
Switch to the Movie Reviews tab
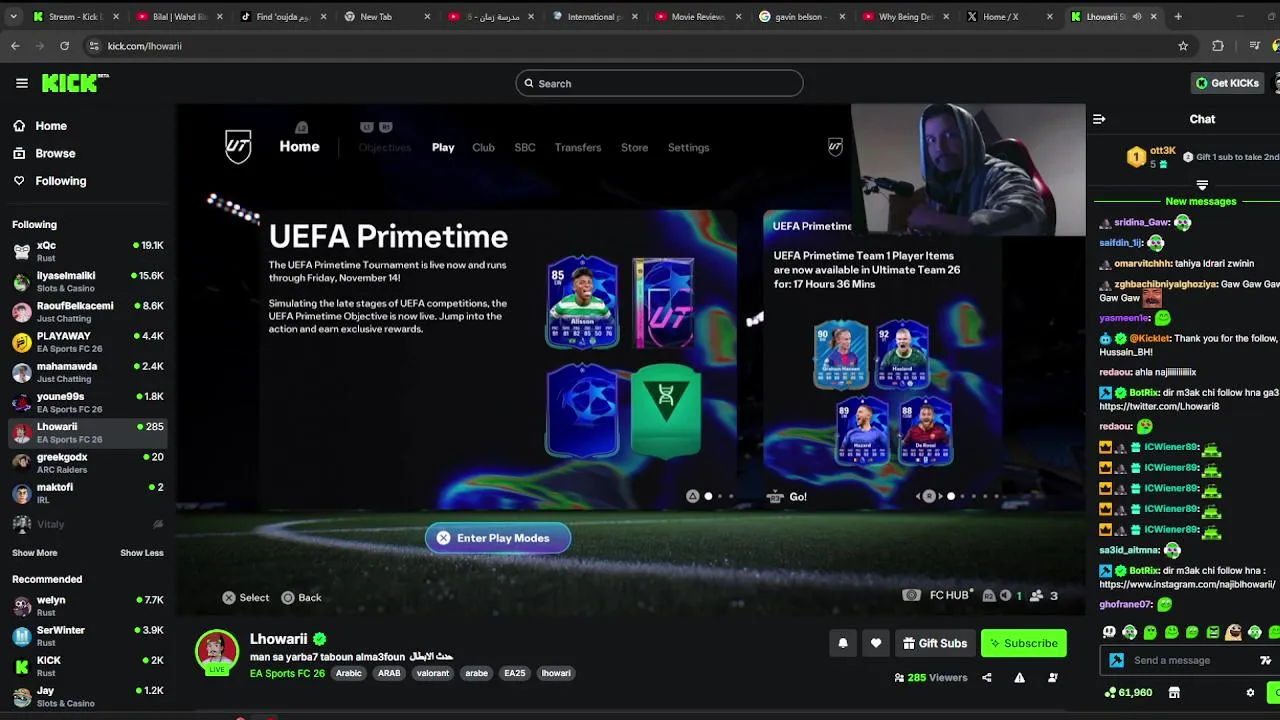coord(698,16)
